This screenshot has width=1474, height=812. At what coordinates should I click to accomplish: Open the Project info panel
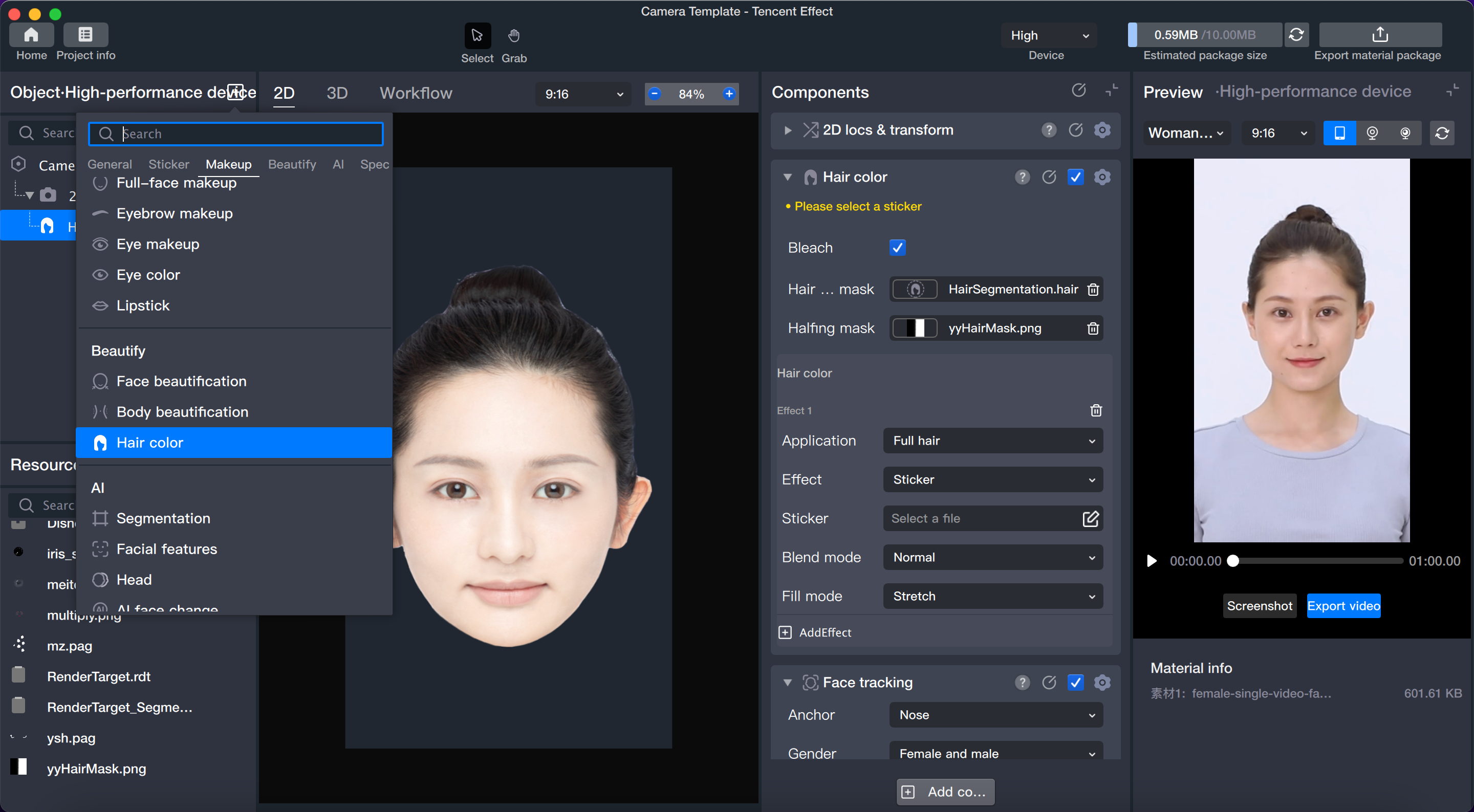[85, 35]
